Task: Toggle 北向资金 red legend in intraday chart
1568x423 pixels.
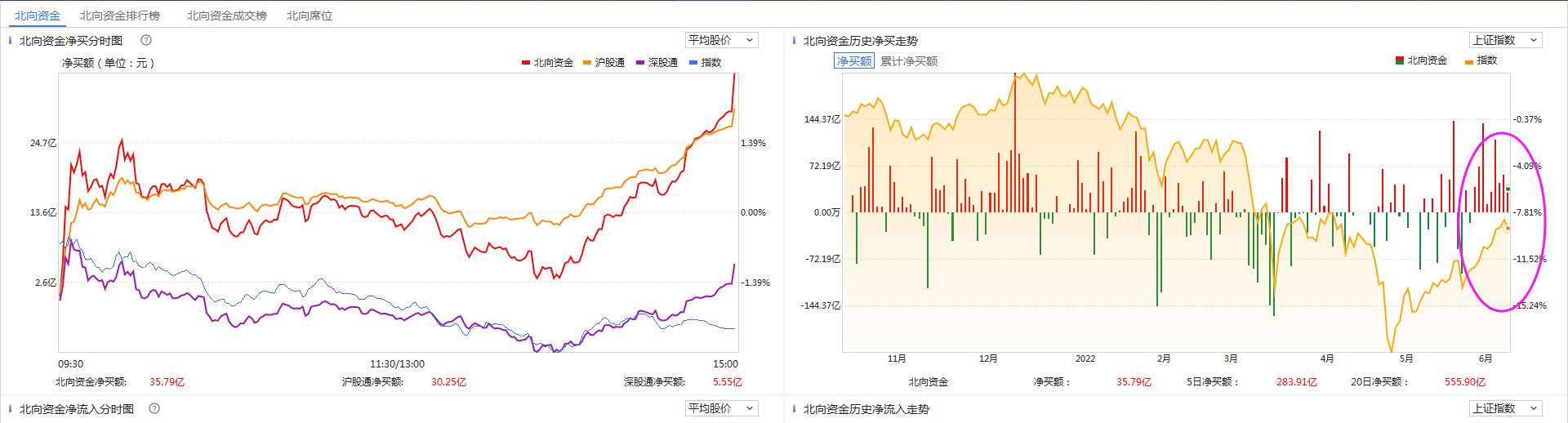Action: 547,63
